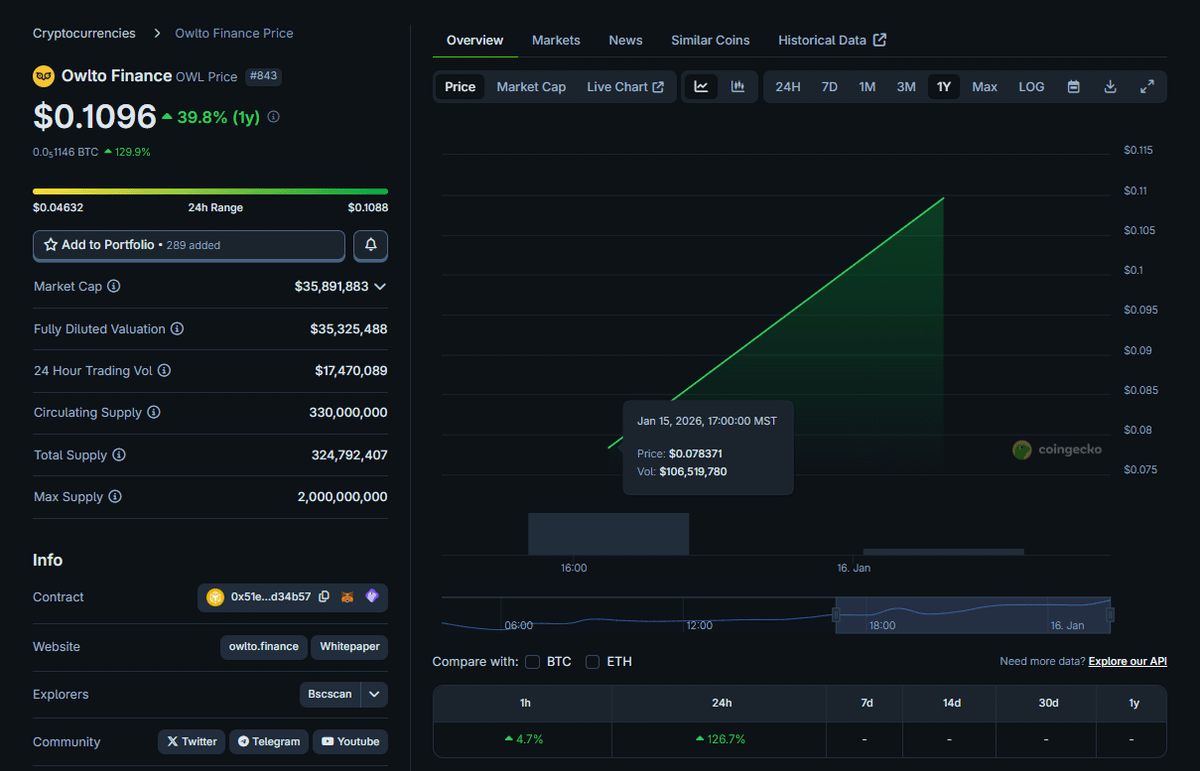1200x771 pixels.
Task: Open the Overview tab
Action: coord(475,40)
